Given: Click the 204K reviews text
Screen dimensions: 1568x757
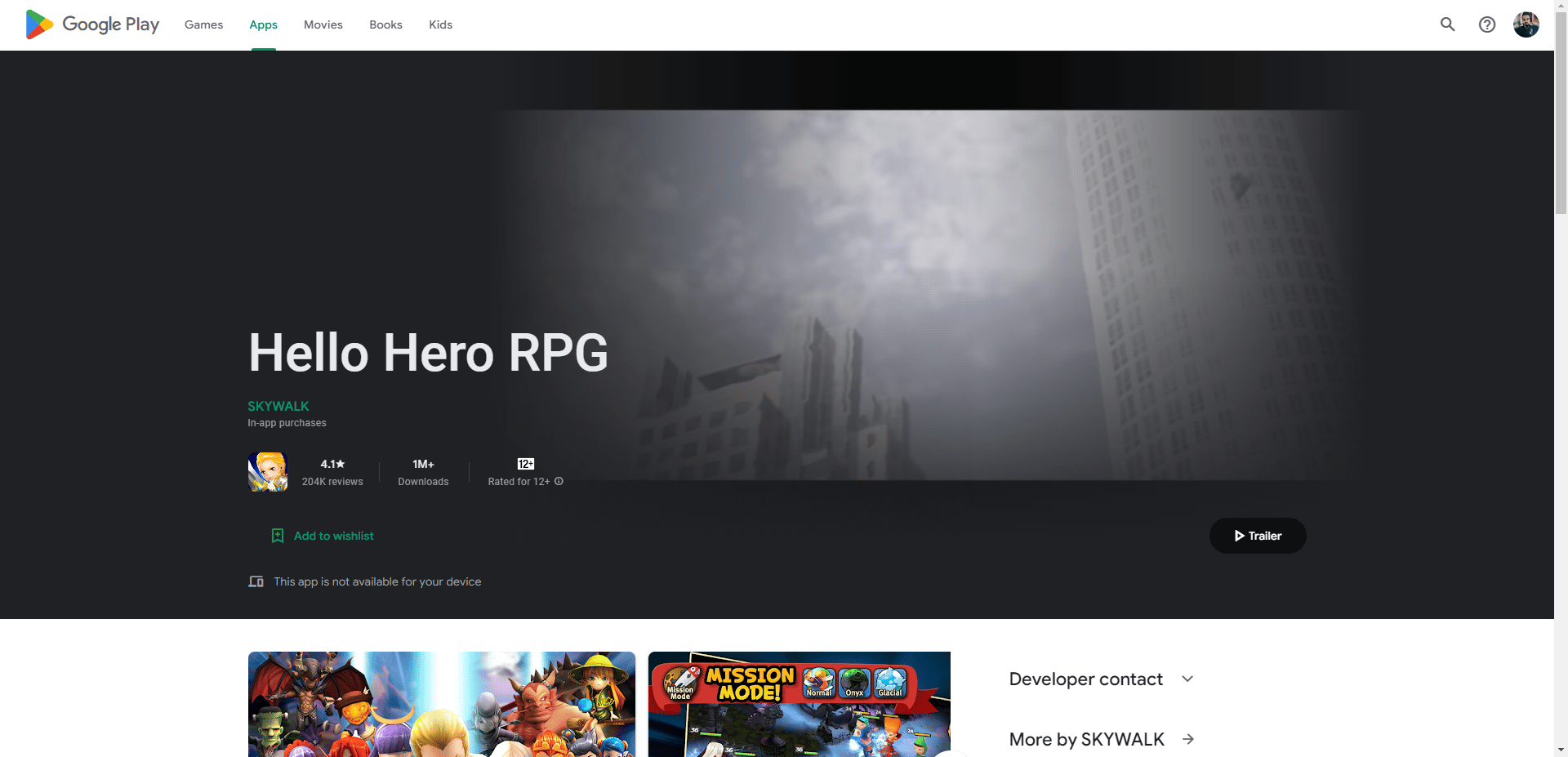Looking at the screenshot, I should pos(332,482).
